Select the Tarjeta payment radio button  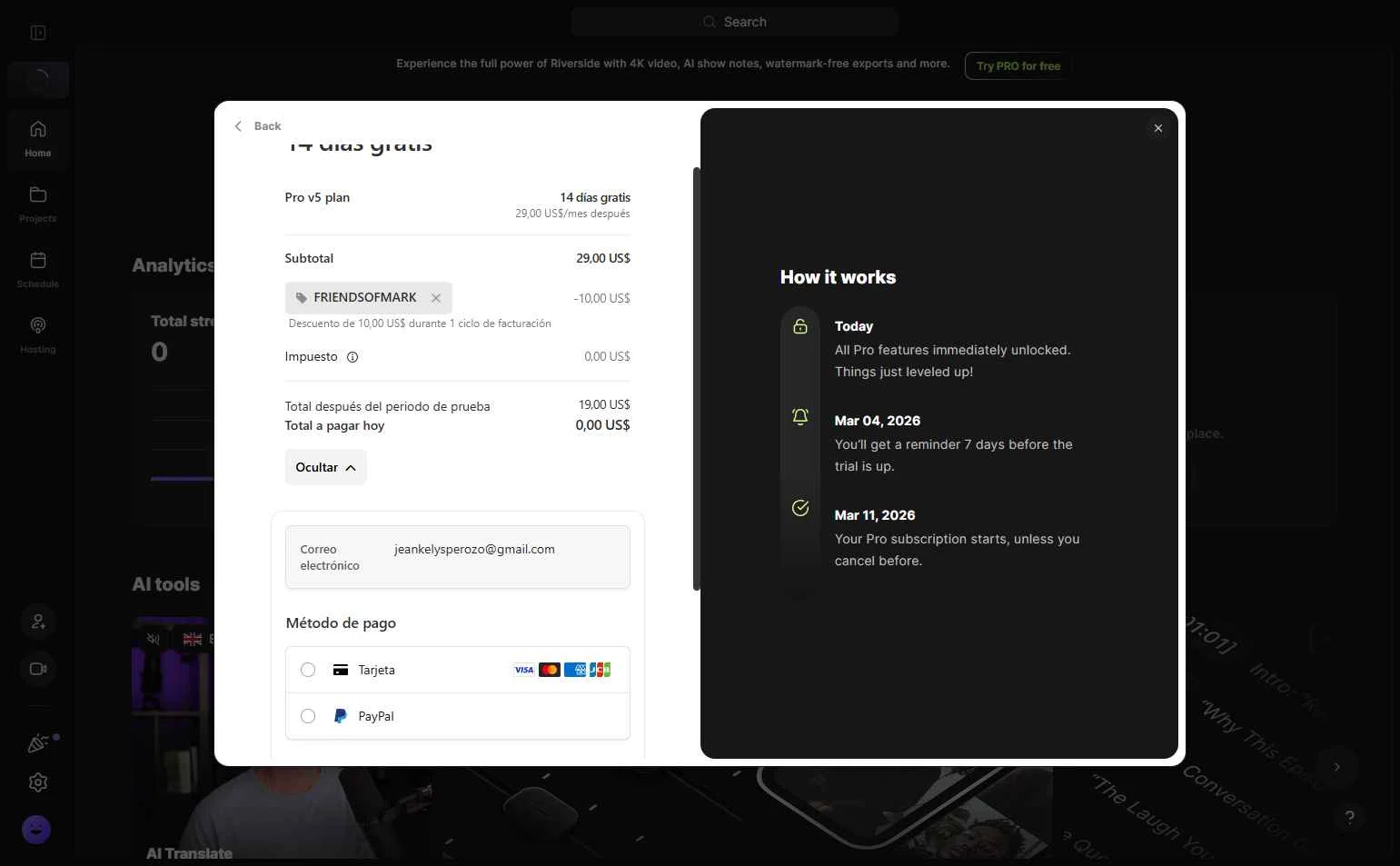coord(308,670)
